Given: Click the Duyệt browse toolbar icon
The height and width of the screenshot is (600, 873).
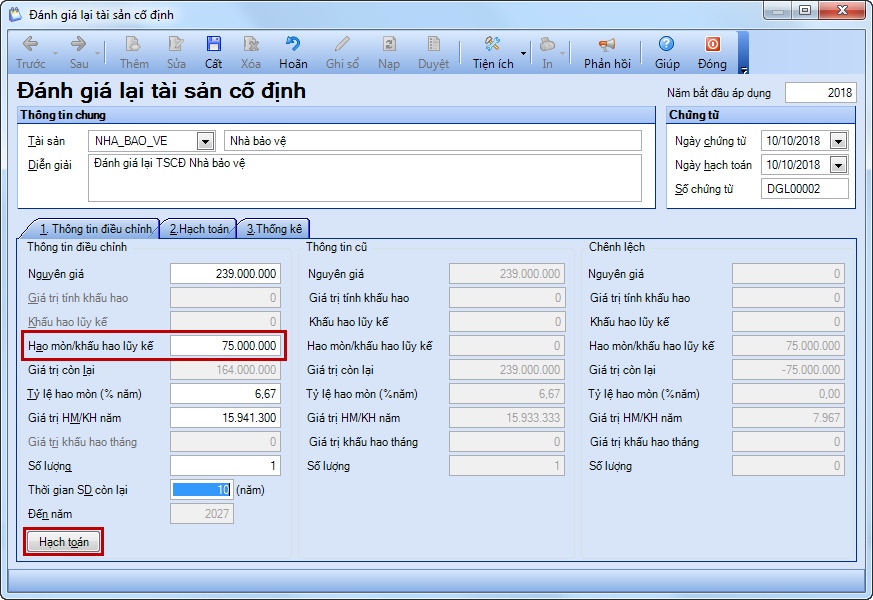Looking at the screenshot, I should (x=433, y=44).
